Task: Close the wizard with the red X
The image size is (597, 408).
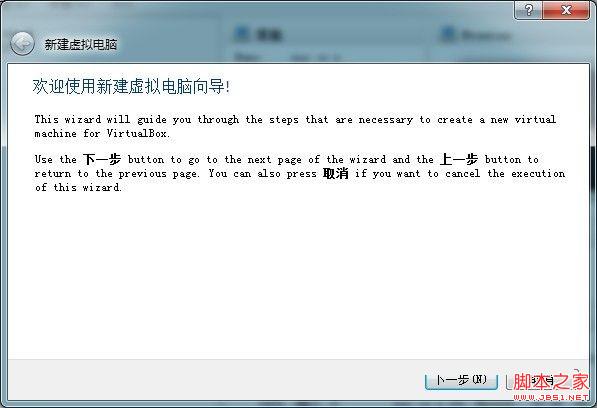Action: pyautogui.click(x=566, y=10)
